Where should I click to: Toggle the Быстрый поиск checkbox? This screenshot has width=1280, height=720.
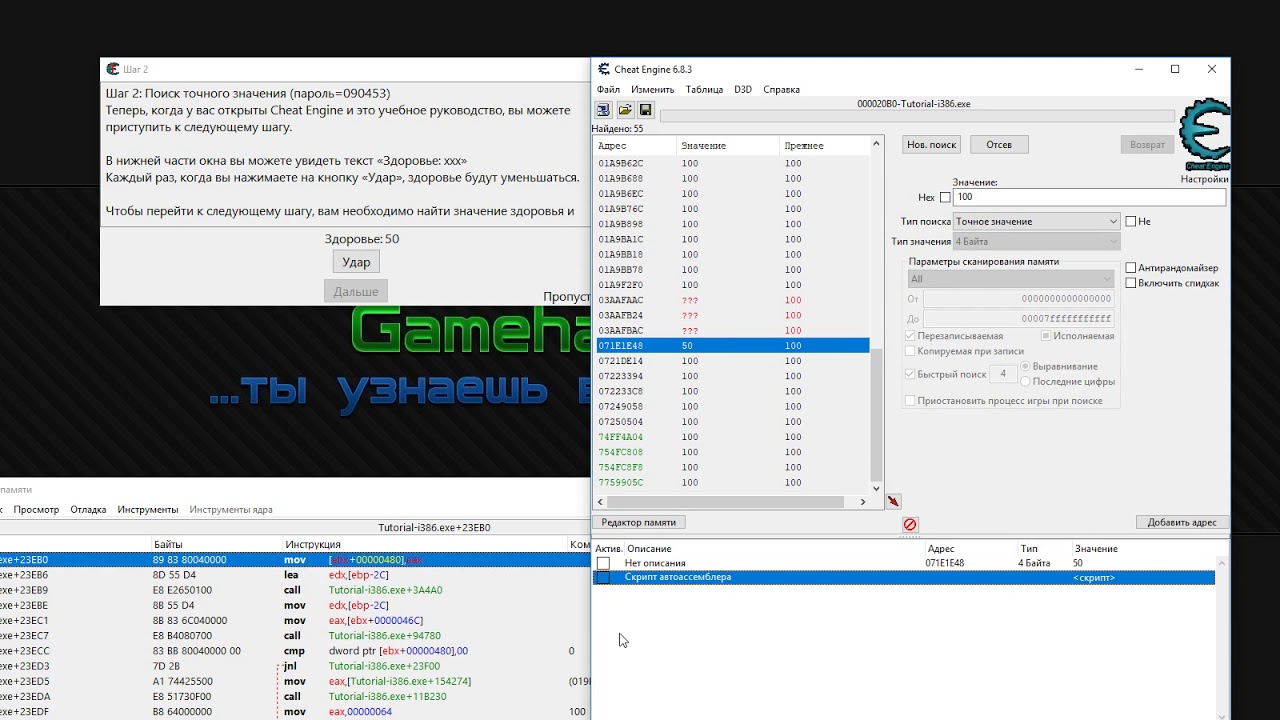(910, 374)
